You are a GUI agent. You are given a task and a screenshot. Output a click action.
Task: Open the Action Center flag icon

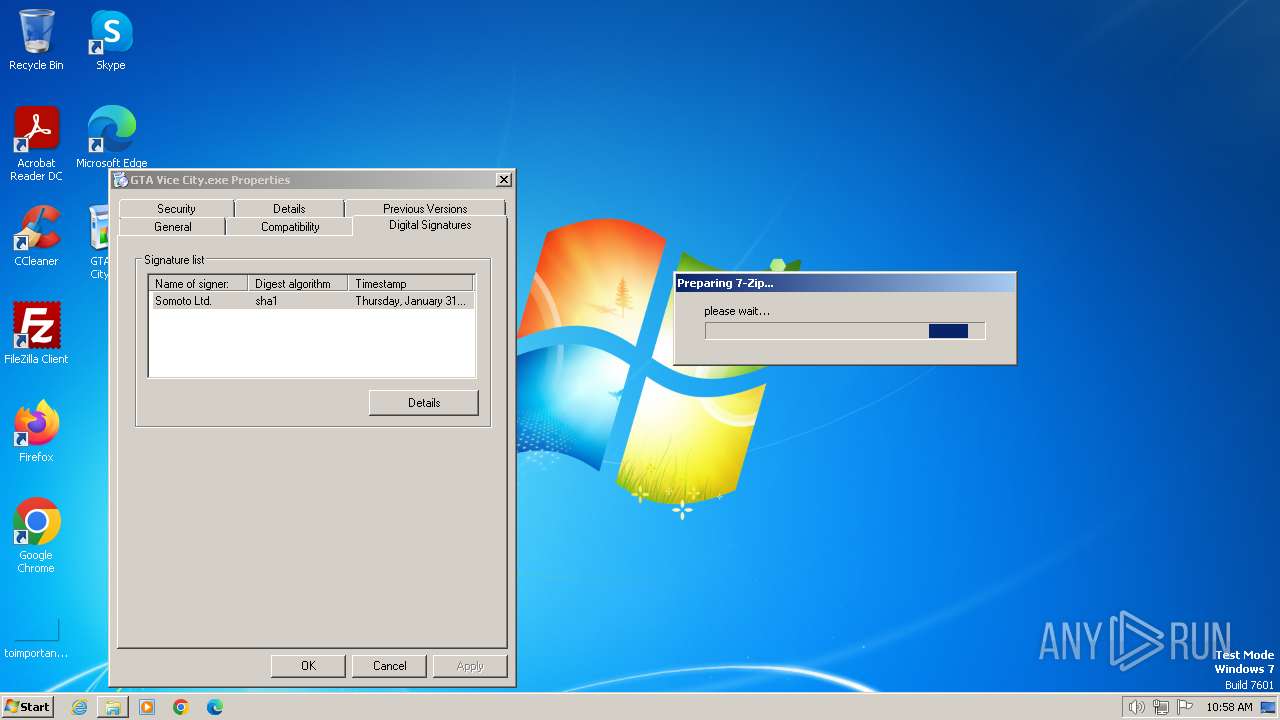[1185, 707]
